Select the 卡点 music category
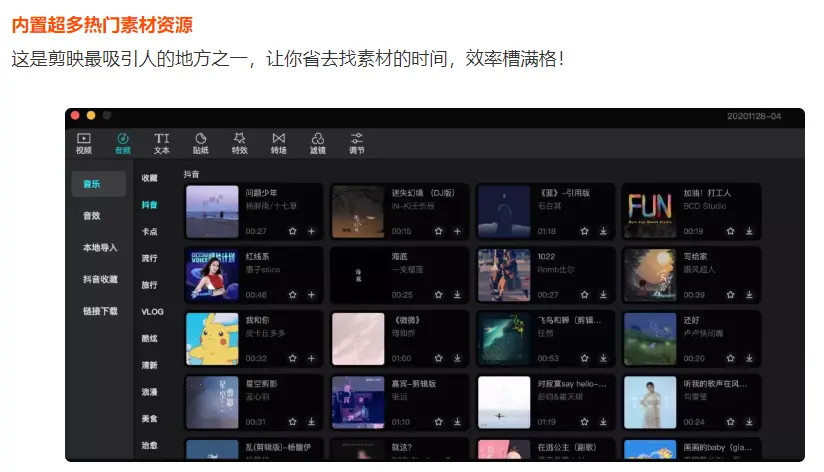824x472 pixels. [149, 232]
